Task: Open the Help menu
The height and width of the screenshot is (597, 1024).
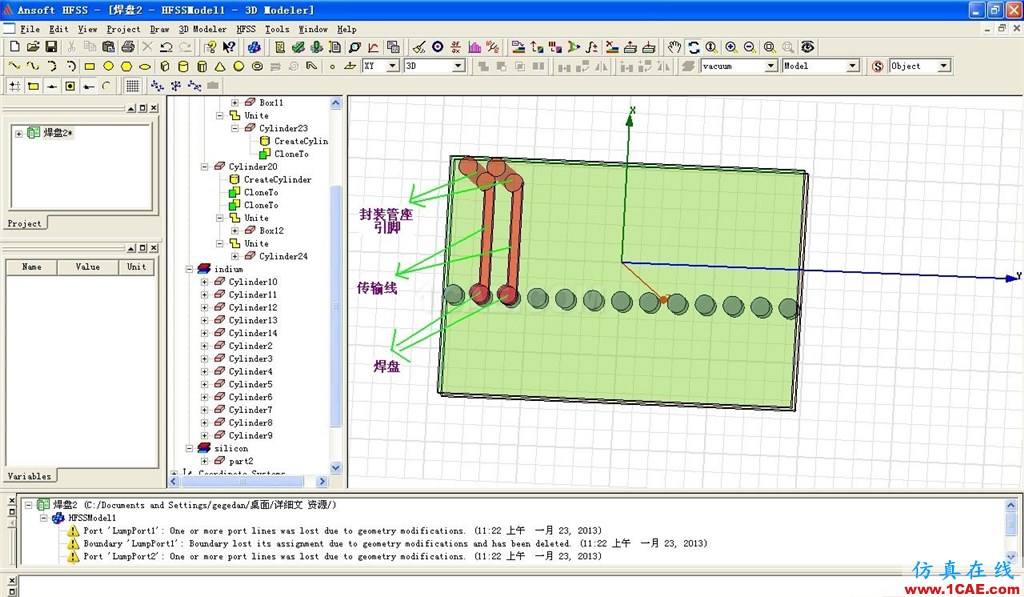Action: click(x=347, y=29)
